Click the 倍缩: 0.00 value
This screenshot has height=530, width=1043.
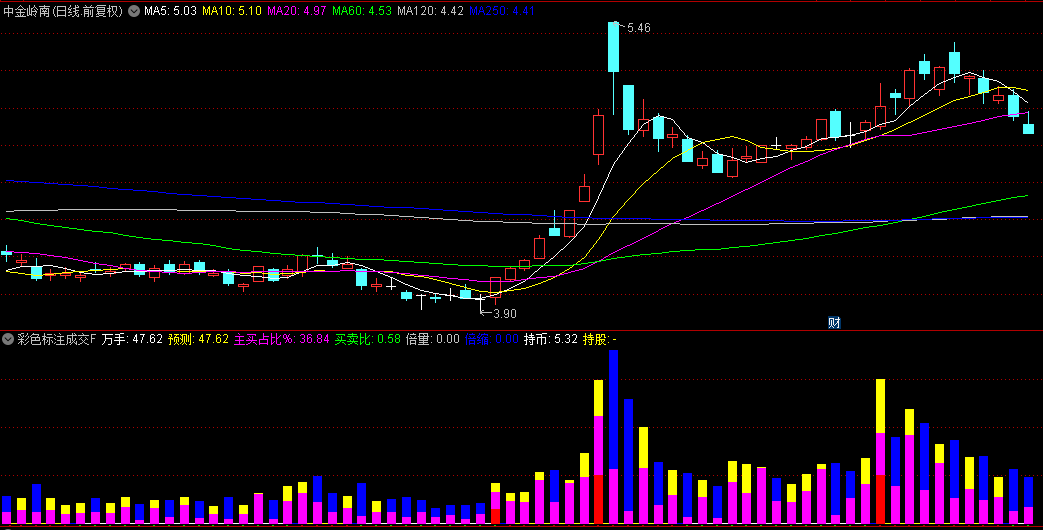coord(492,339)
